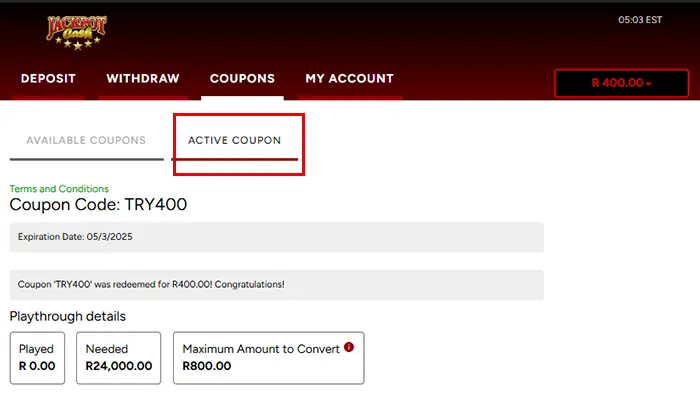This screenshot has height=400, width=700.
Task: Open the DEPOSIT menu item
Action: point(48,79)
